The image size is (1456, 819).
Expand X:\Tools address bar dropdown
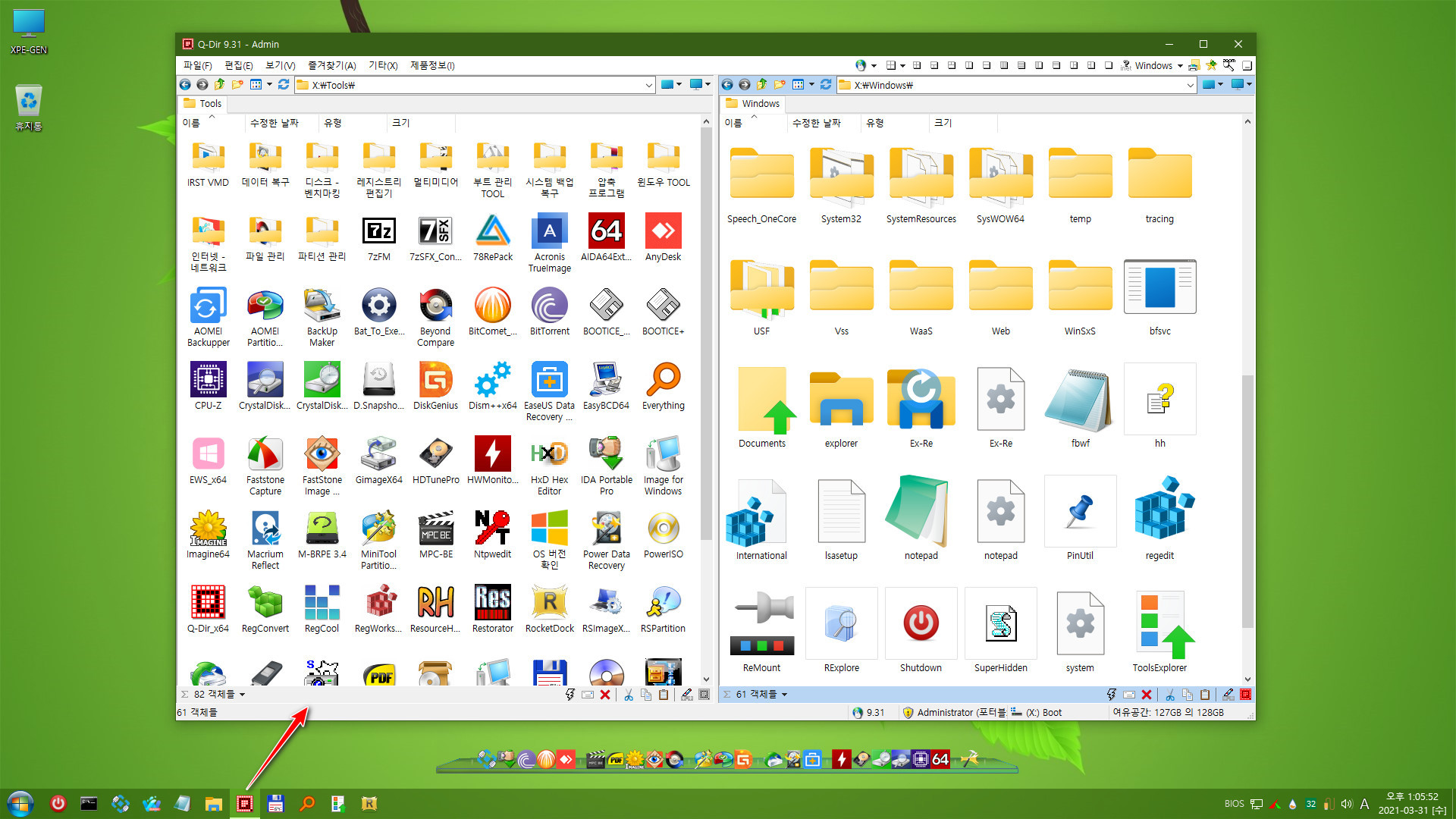click(648, 85)
